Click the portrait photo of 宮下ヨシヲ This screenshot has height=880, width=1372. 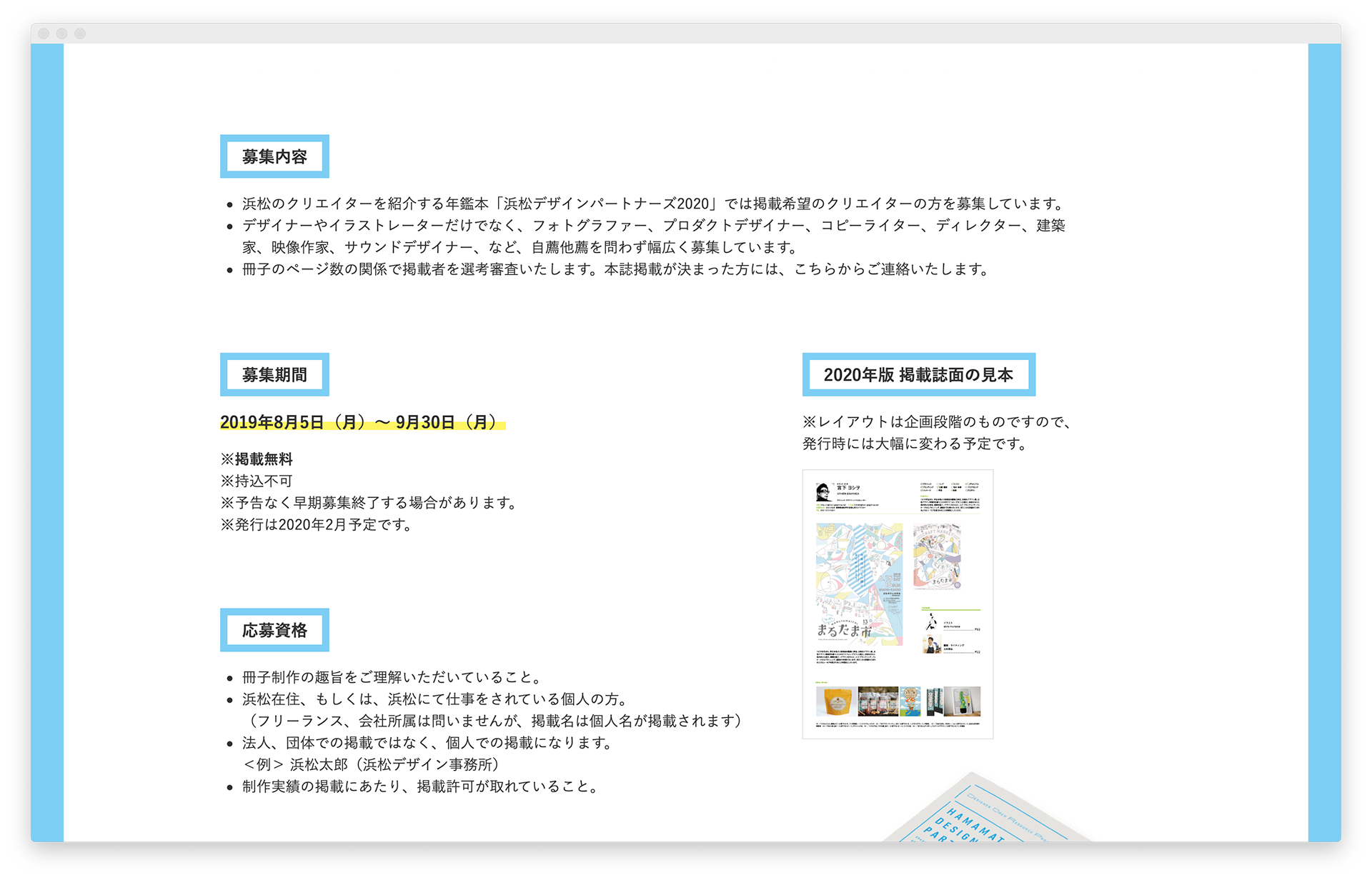[x=824, y=492]
